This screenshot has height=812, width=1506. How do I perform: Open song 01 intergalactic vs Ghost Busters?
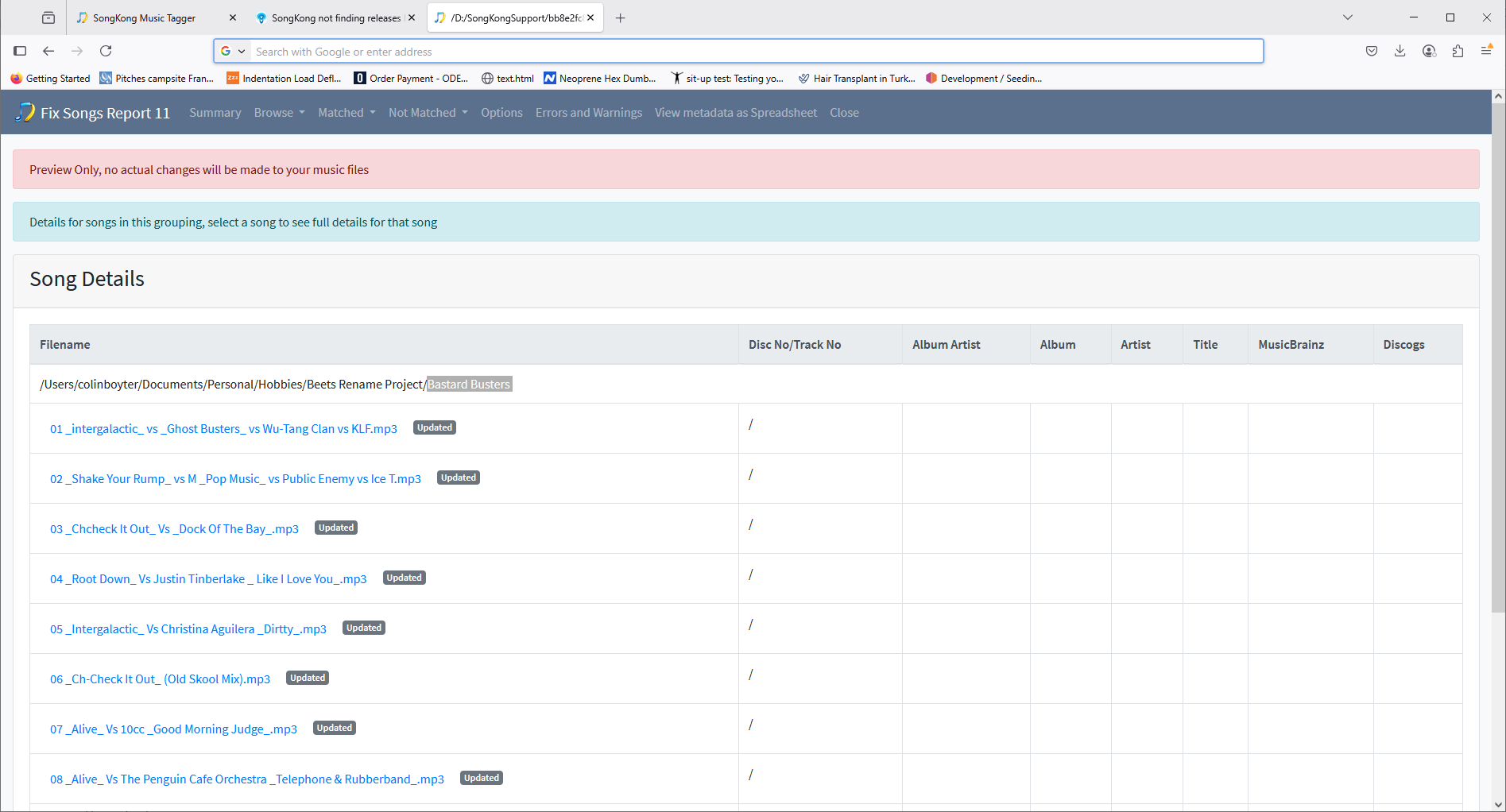point(223,429)
